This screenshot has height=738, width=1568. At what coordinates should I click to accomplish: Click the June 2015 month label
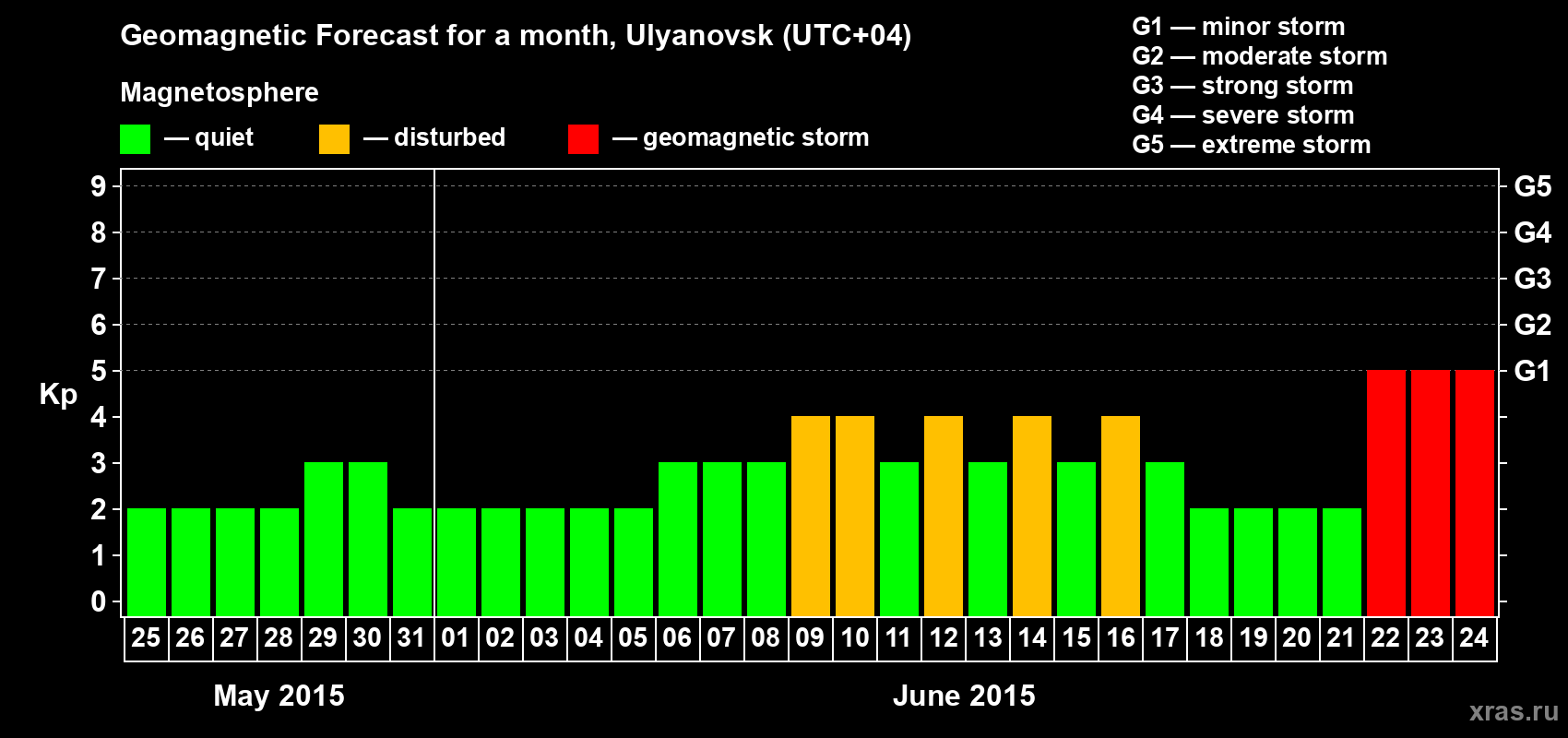pos(964,696)
